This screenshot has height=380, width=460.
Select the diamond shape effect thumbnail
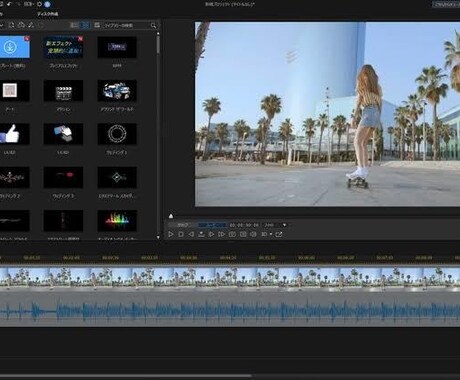click(x=117, y=177)
